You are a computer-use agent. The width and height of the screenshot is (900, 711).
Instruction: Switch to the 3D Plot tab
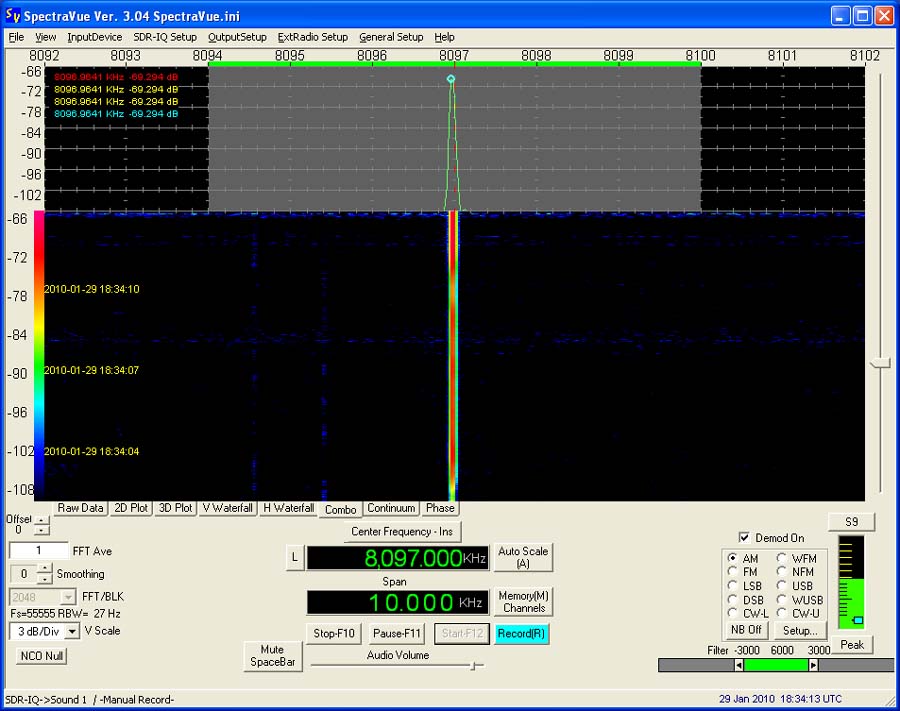[176, 508]
